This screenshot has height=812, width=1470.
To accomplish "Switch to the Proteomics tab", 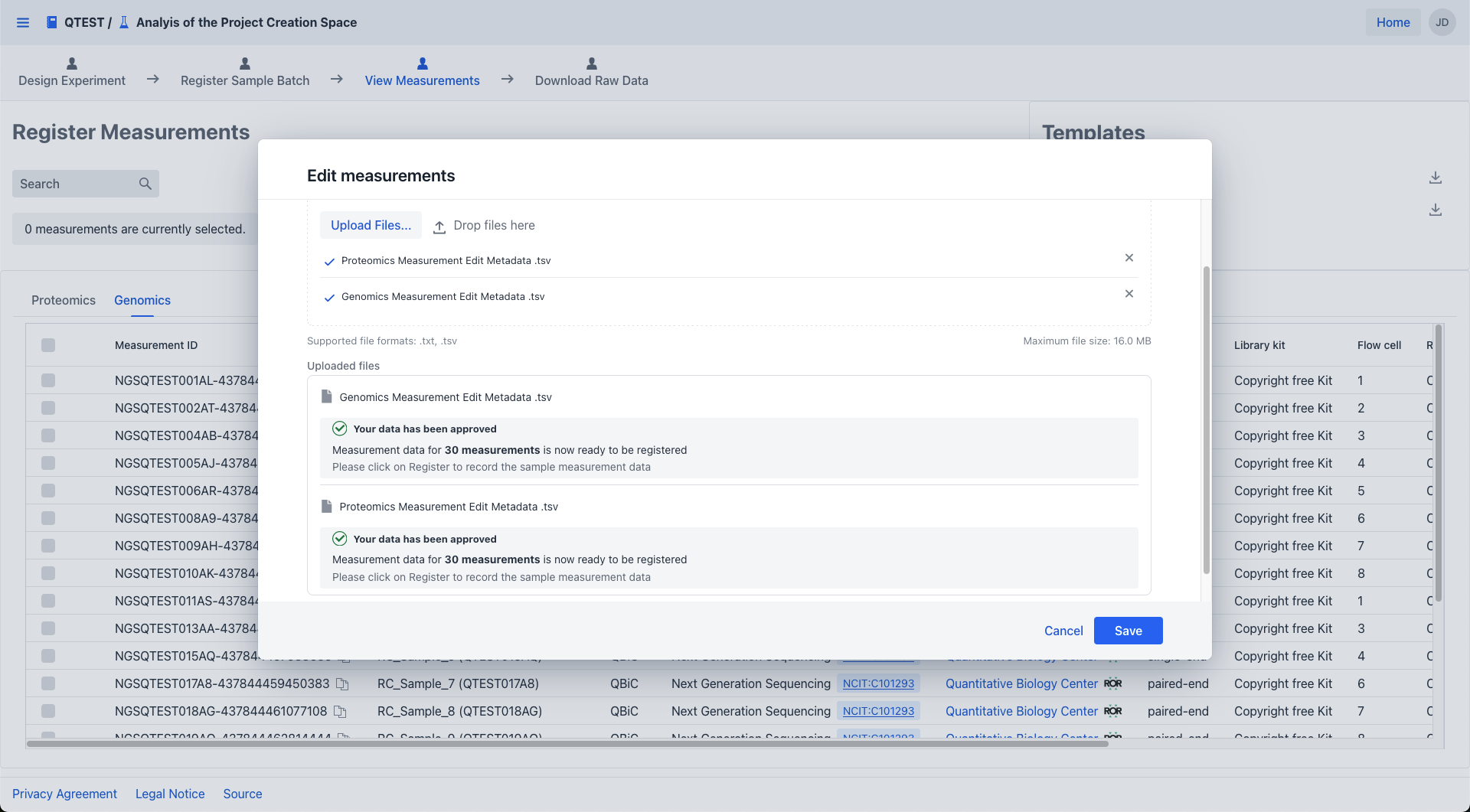I will point(64,300).
